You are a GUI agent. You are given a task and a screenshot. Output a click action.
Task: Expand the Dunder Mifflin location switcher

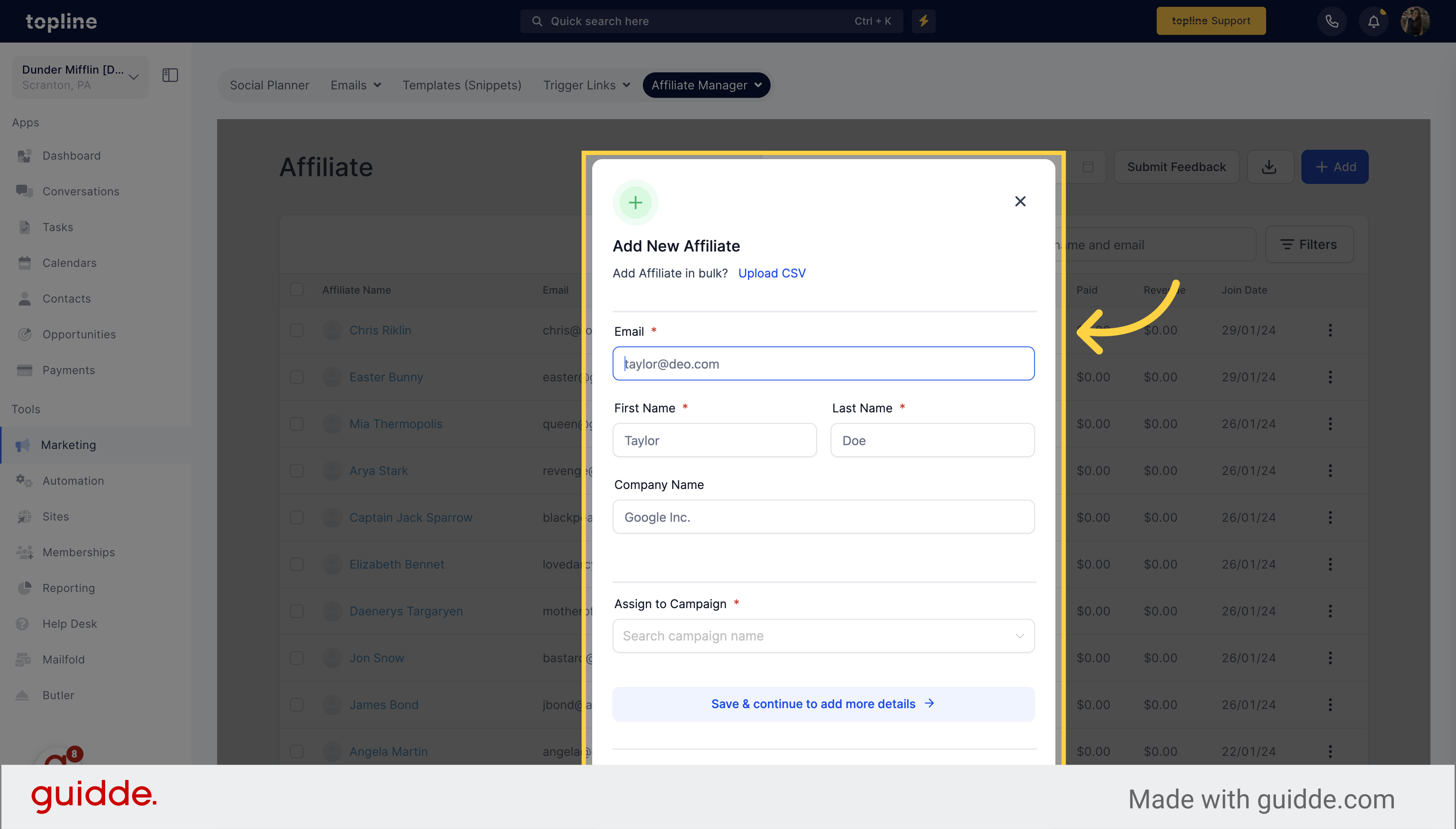tap(80, 77)
